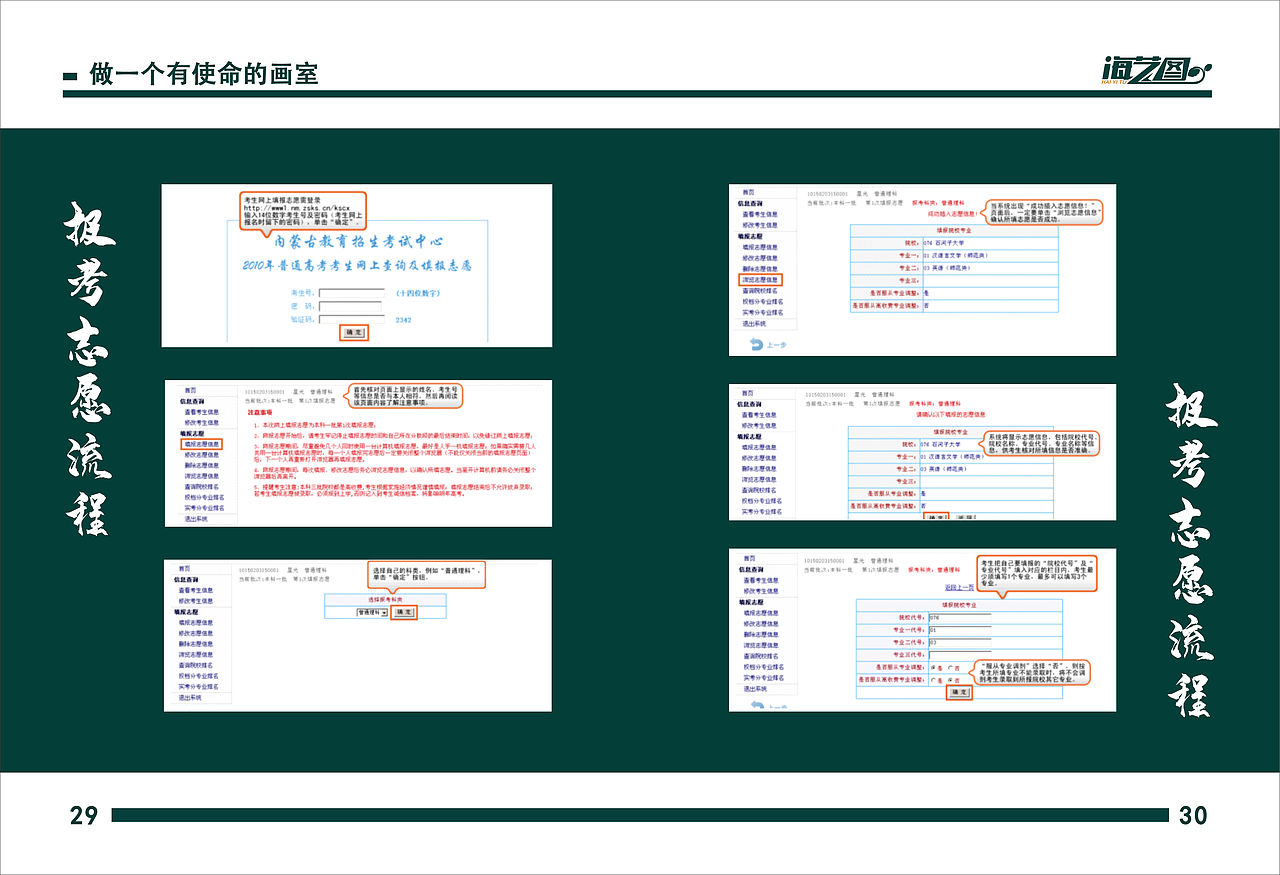
Task: Open 首页 in the 注意事项 page sidebar
Action: 190,390
